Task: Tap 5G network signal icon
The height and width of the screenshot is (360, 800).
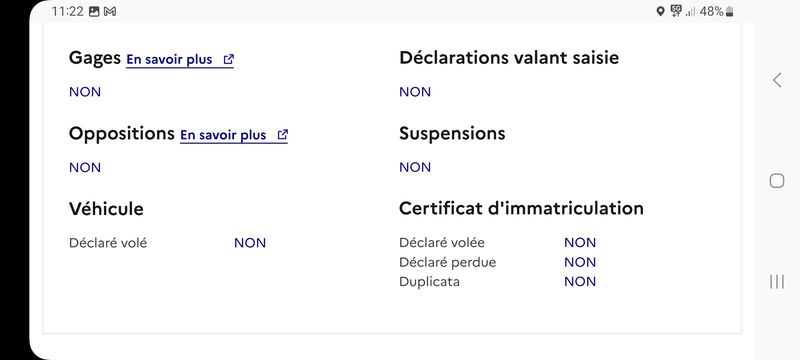Action: [x=677, y=11]
